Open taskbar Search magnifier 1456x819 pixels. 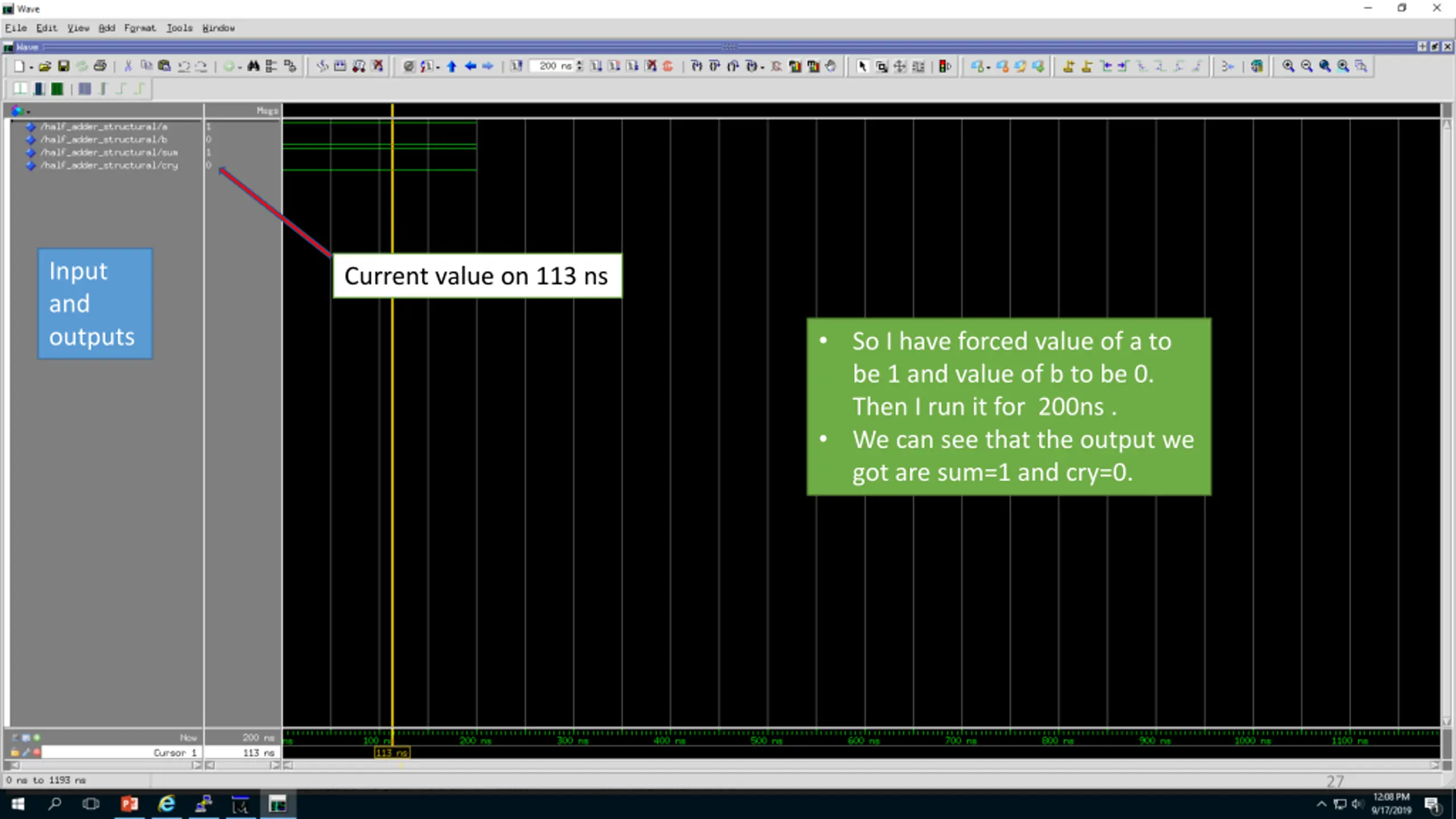[55, 804]
